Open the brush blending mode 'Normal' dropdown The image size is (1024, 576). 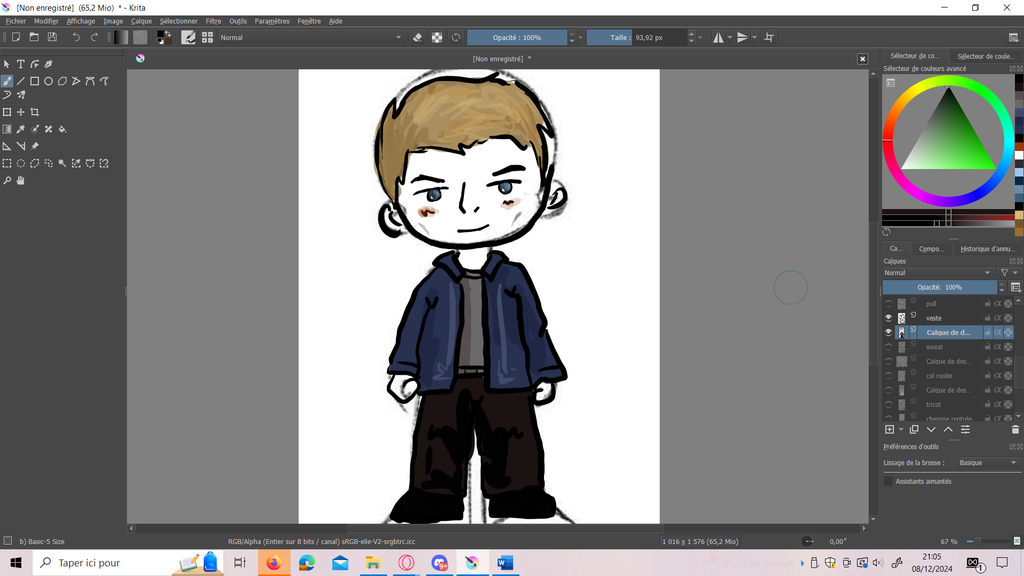point(310,37)
